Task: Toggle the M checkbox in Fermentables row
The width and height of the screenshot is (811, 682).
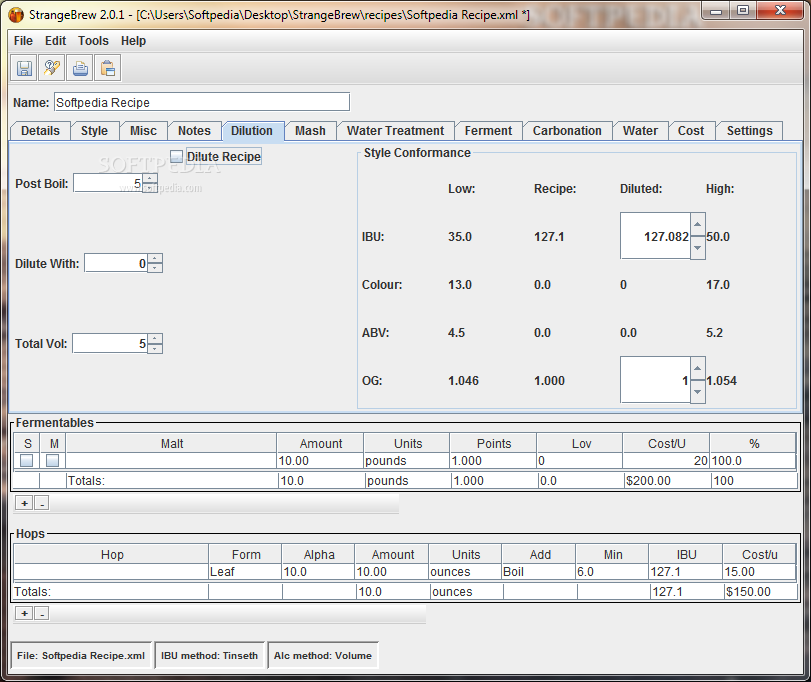Action: click(53, 460)
